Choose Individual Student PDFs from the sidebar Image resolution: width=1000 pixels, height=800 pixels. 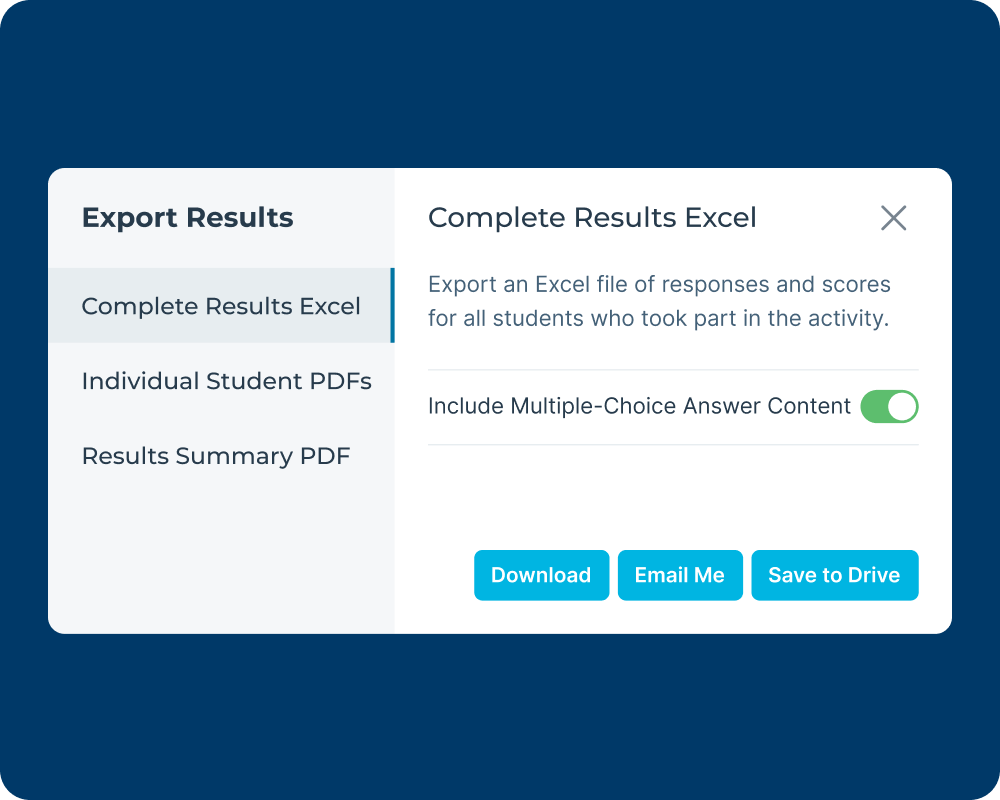coord(226,381)
